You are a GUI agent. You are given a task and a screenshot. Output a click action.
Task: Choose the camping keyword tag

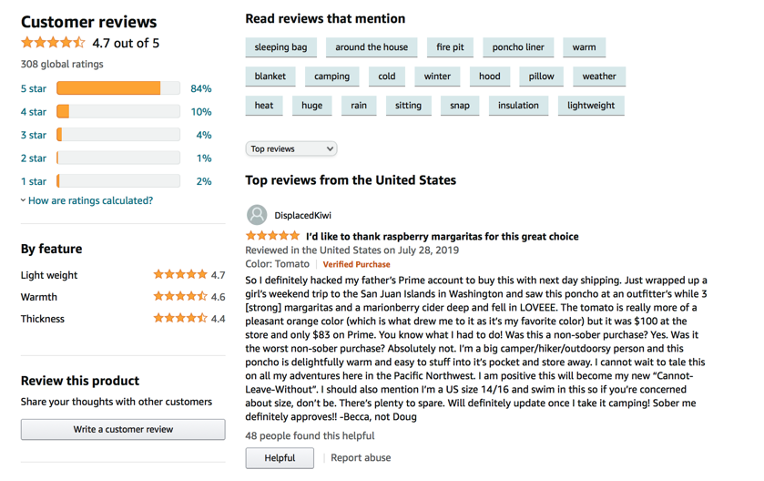click(332, 77)
